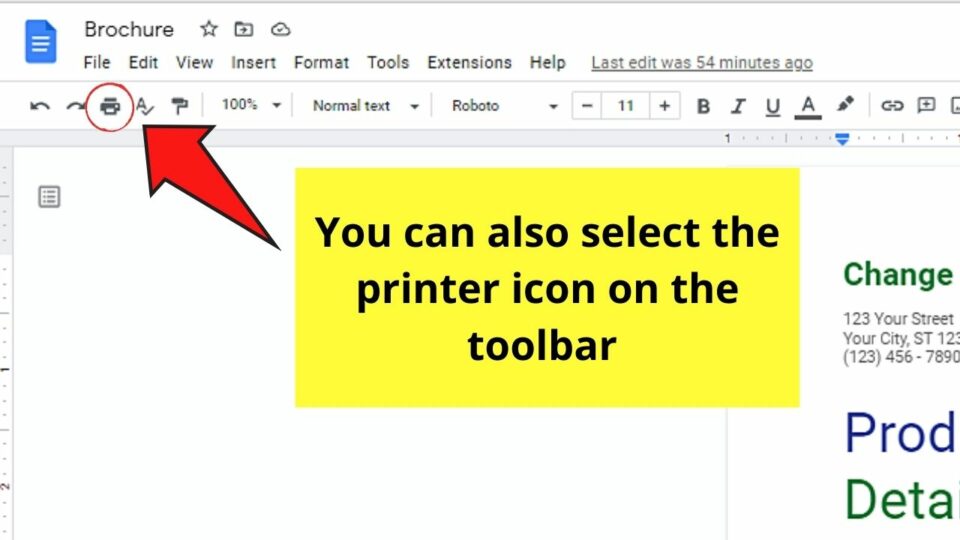Add a comment

pos(926,105)
